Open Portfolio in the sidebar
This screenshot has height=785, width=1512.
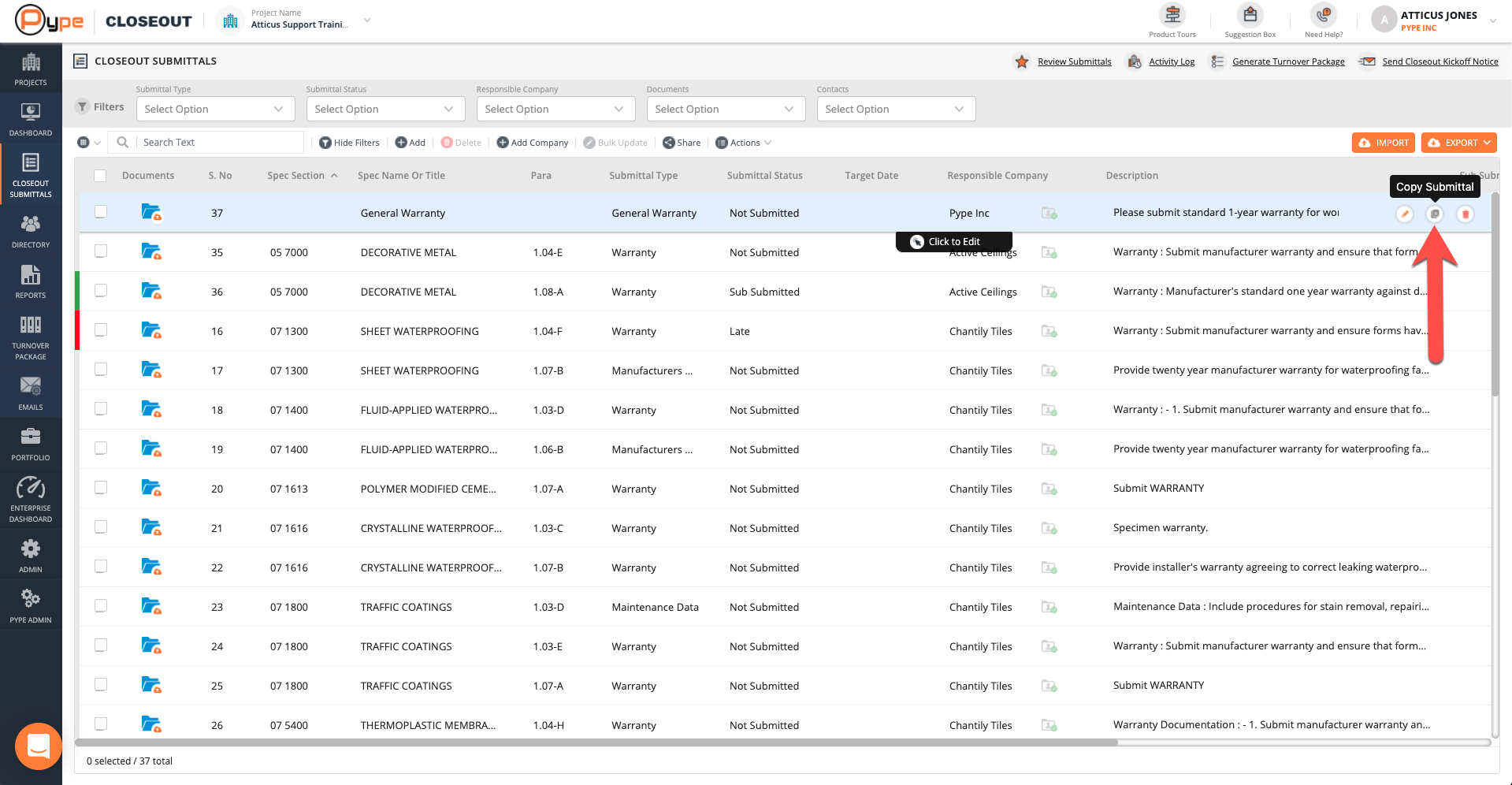[31, 444]
